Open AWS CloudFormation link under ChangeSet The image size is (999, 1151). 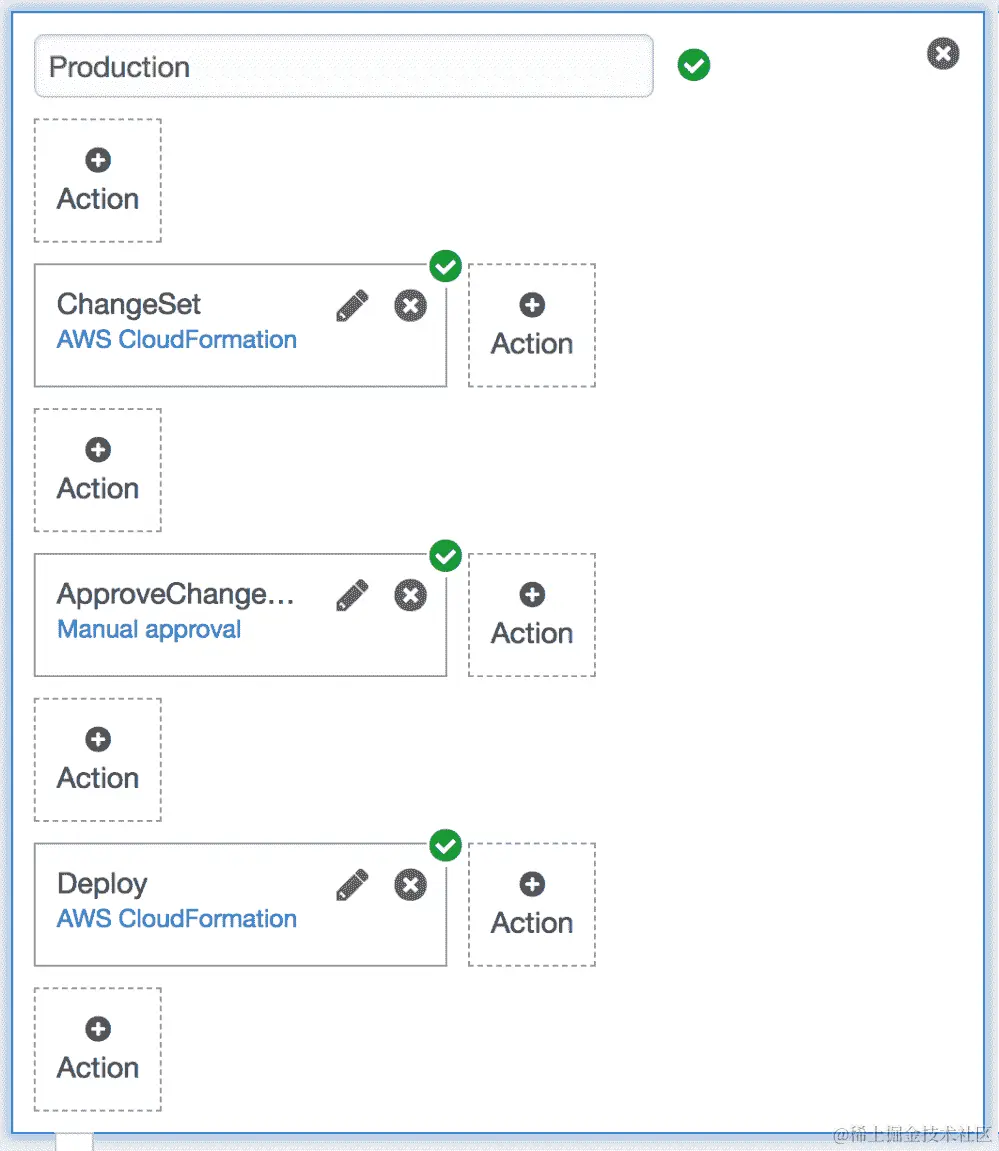pyautogui.click(x=177, y=340)
